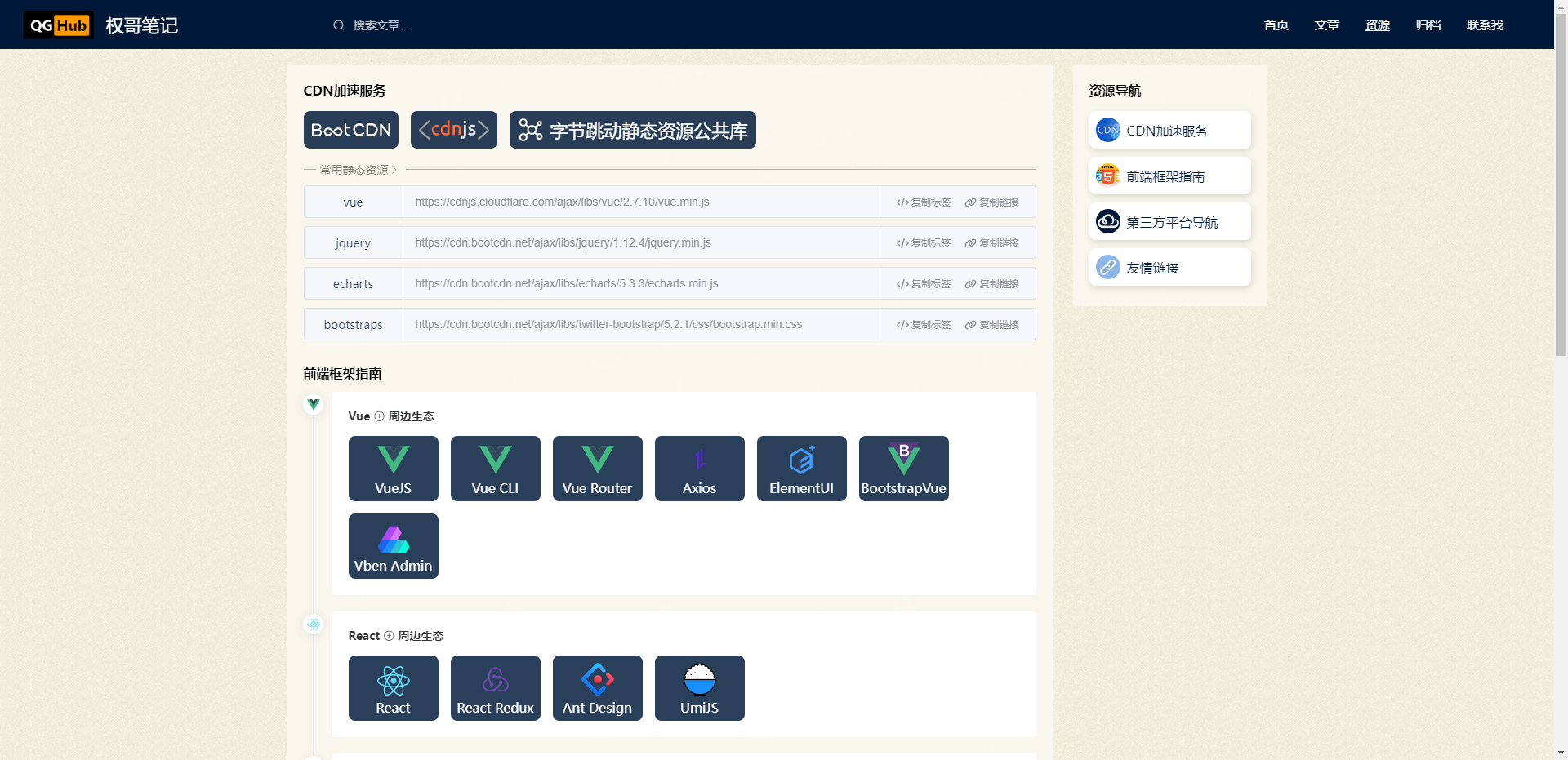The image size is (1568, 760).
Task: Go to 友情链接 in sidebar navigation
Action: pos(1169,267)
